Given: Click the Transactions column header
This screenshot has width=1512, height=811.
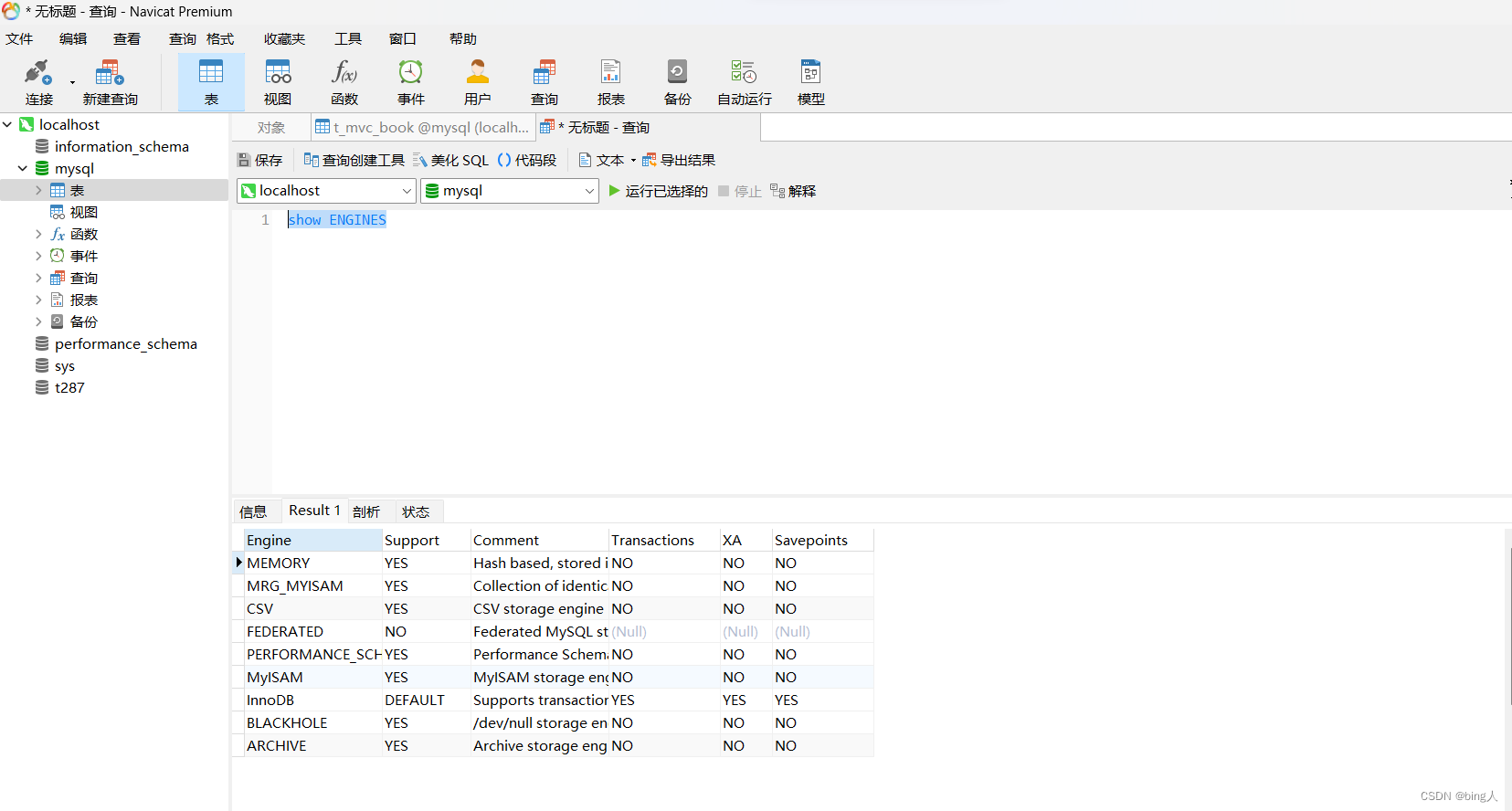Looking at the screenshot, I should 664,540.
